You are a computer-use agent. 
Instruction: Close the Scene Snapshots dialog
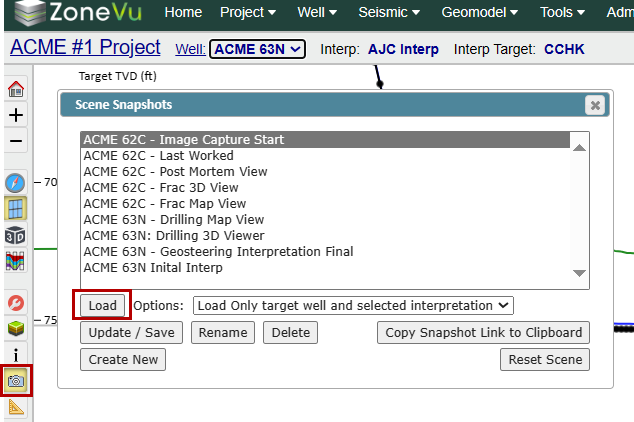pyautogui.click(x=595, y=105)
